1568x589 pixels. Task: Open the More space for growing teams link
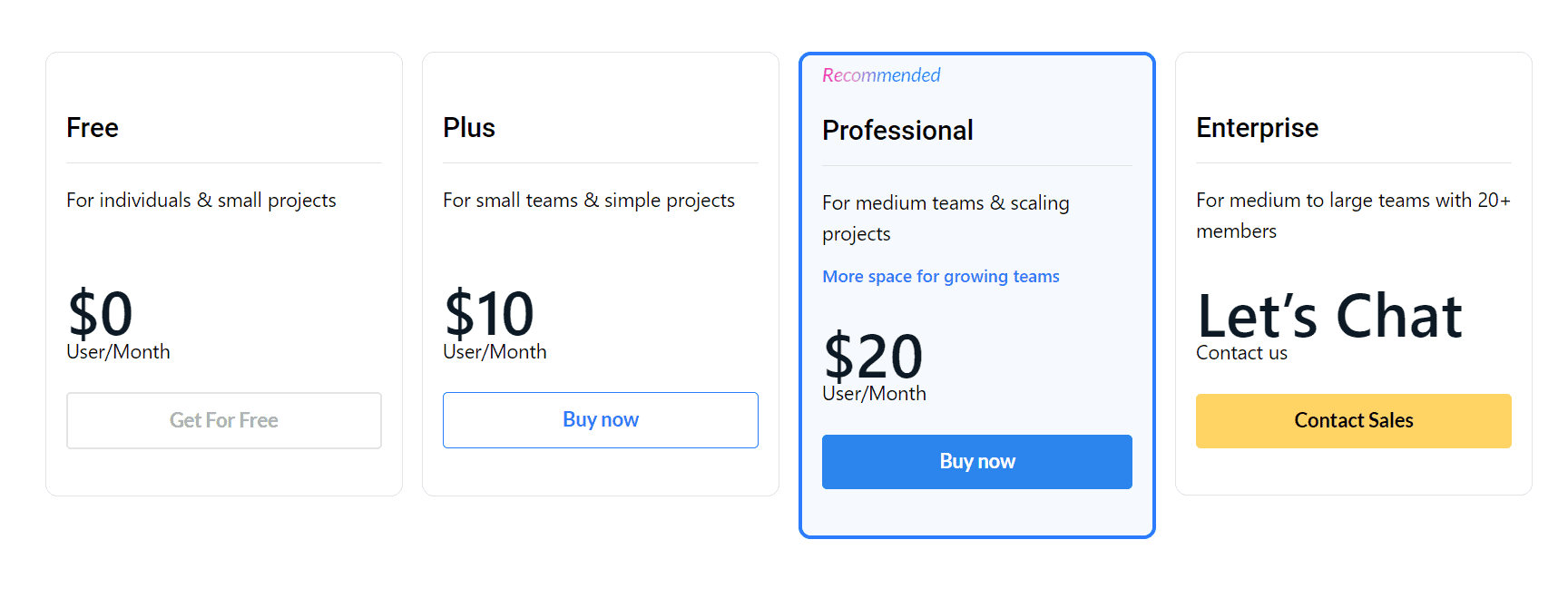(941, 276)
